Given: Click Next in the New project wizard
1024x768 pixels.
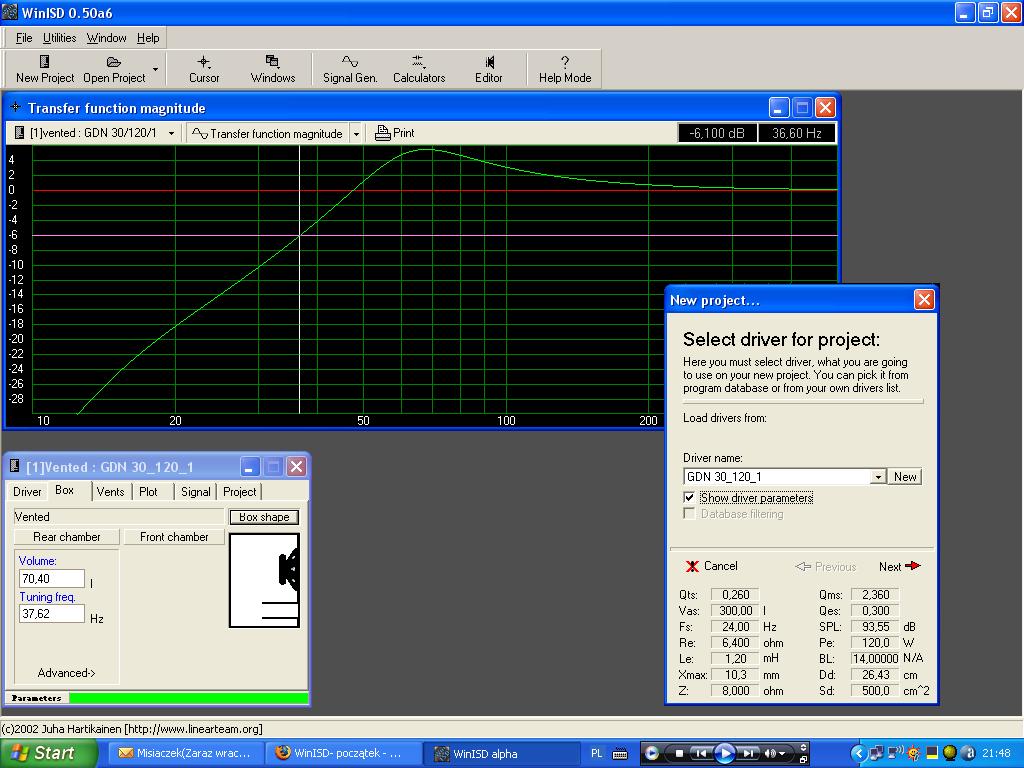Looking at the screenshot, I should pos(899,566).
